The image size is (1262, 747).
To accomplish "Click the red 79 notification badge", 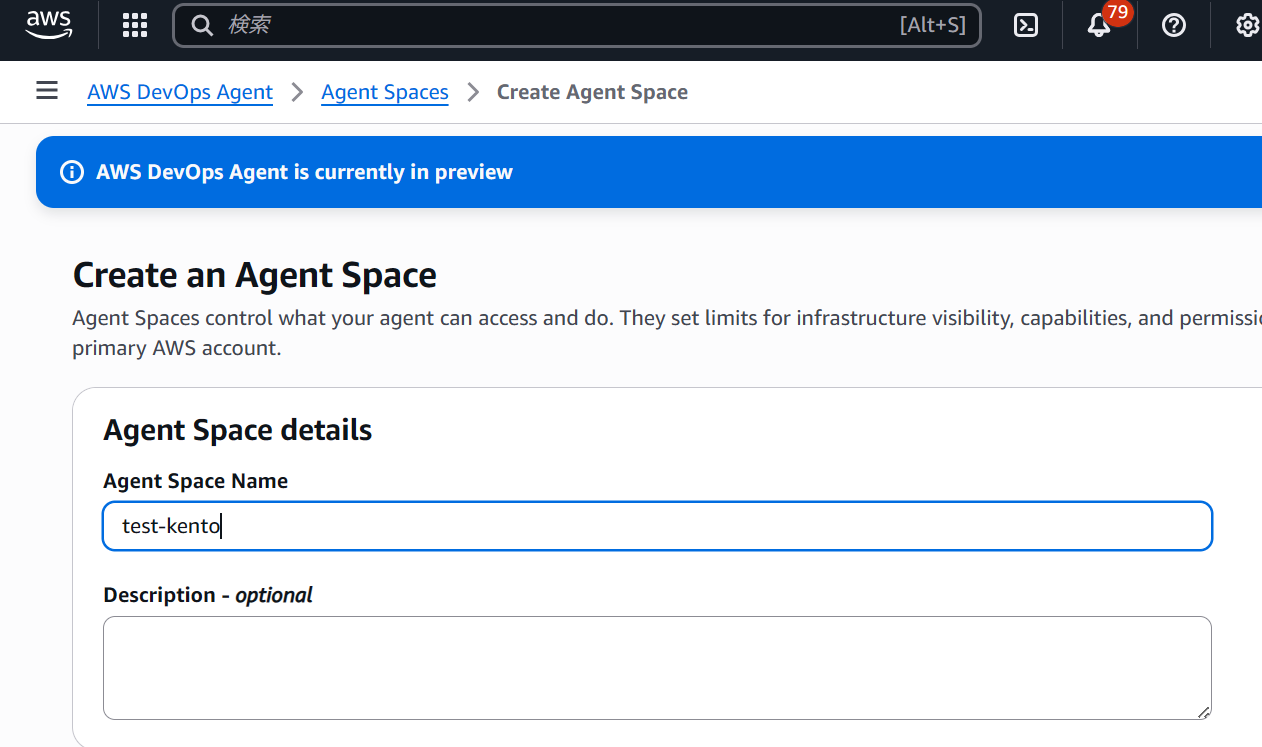I will coord(1118,13).
